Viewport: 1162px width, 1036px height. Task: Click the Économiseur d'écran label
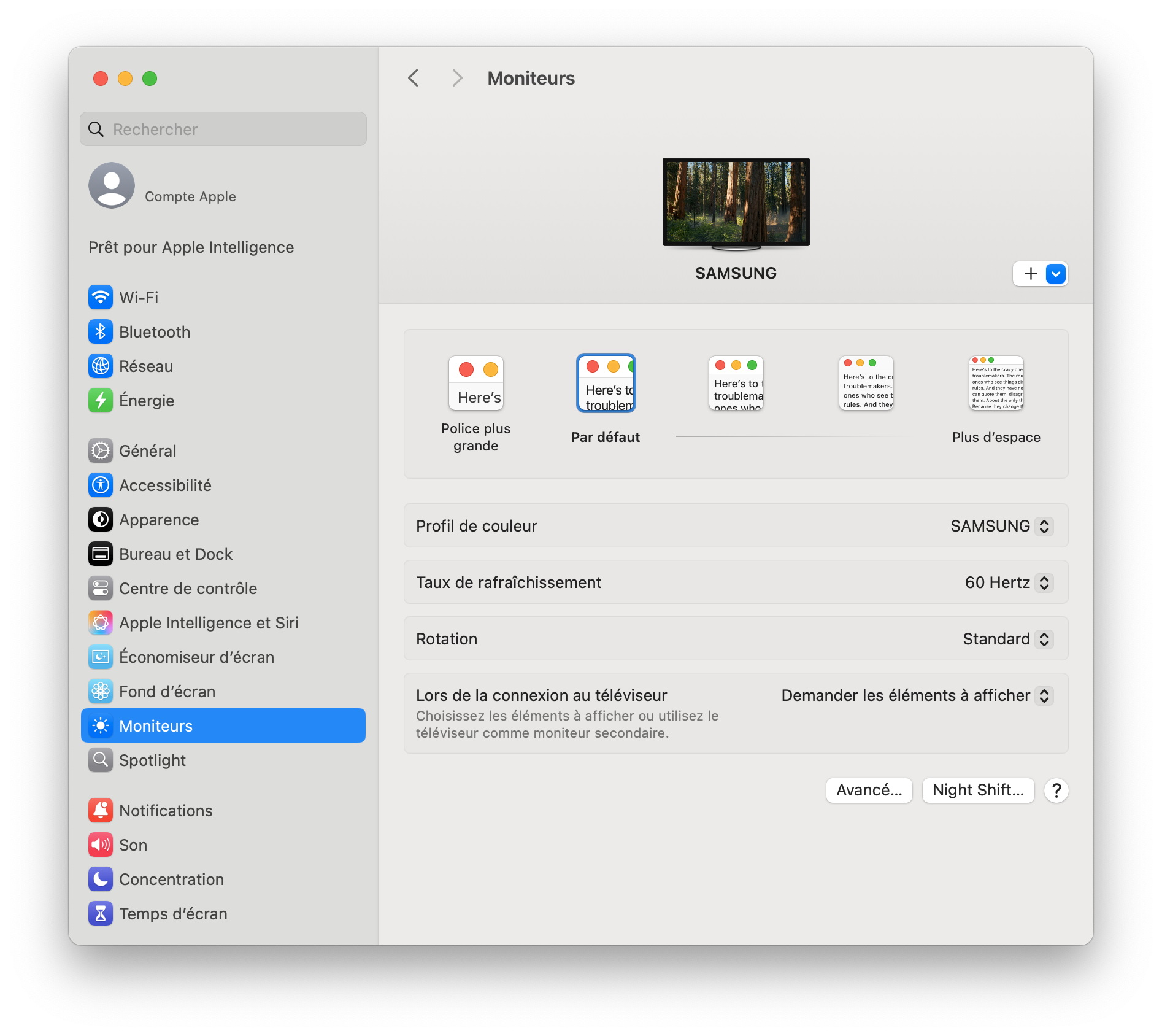tap(197, 657)
